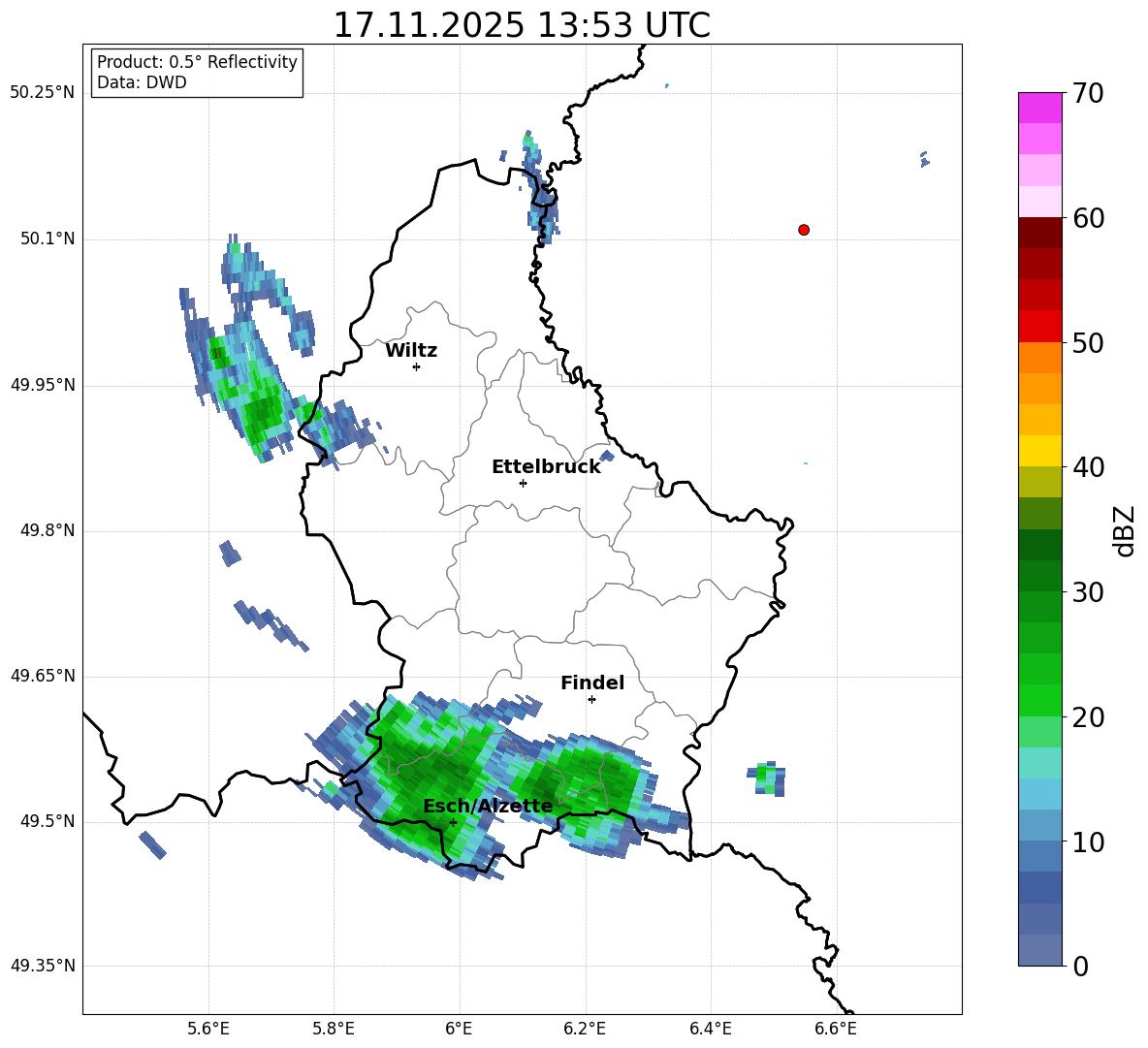Click the green 20 dBZ colorbar segment
1148x1048 pixels.
point(1039,701)
